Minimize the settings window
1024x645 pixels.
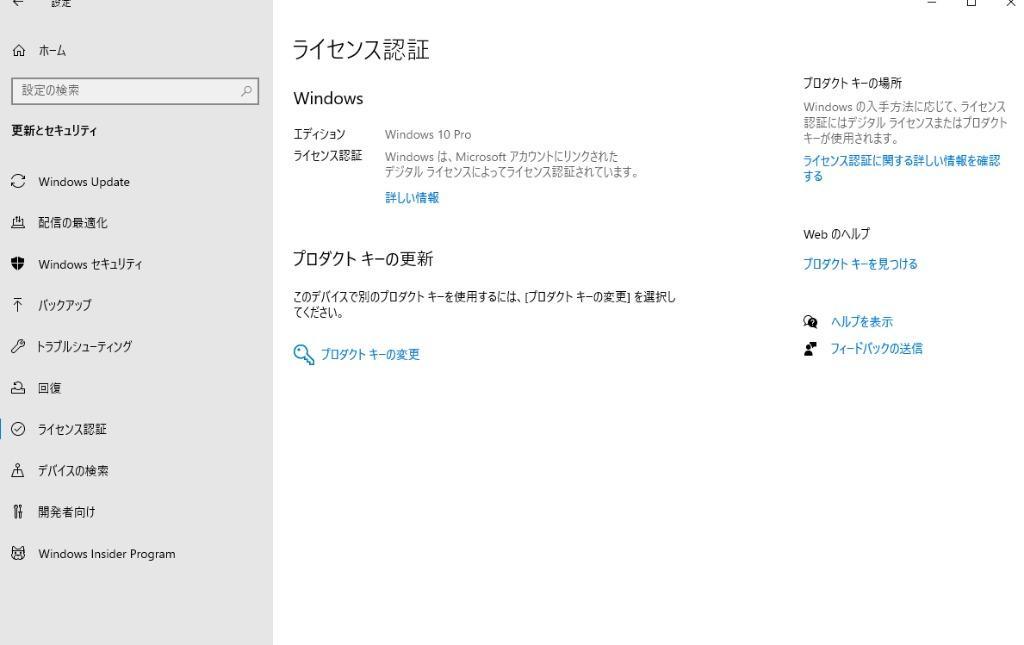932,3
